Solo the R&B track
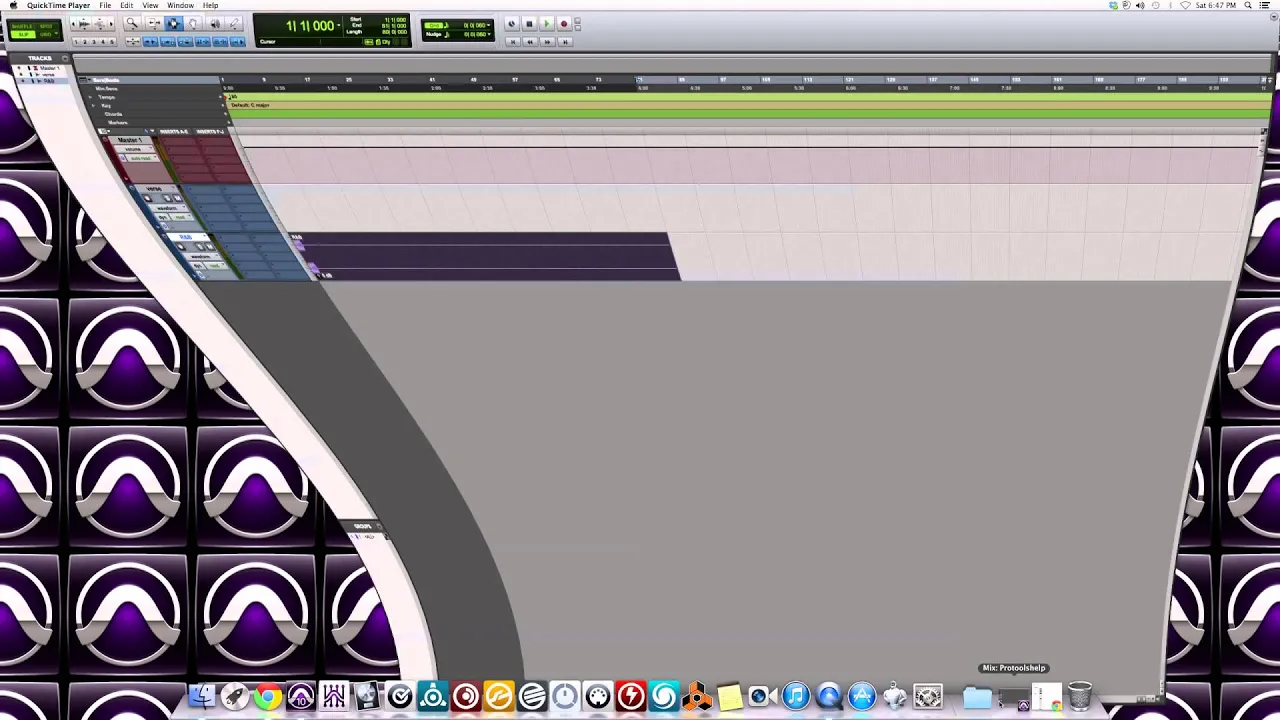This screenshot has width=1280, height=720. pos(200,247)
